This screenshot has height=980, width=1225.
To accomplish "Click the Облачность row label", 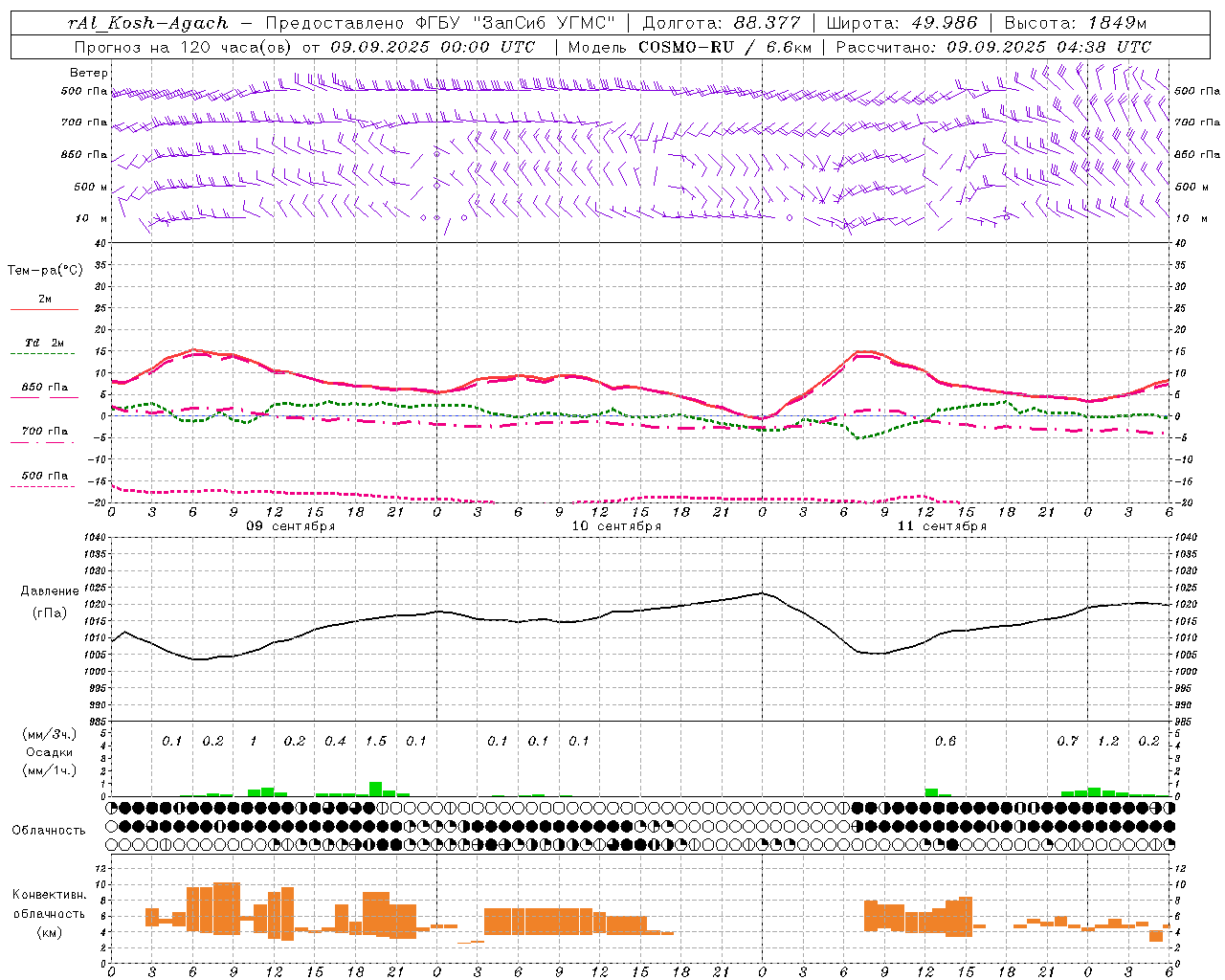I will pos(49,831).
